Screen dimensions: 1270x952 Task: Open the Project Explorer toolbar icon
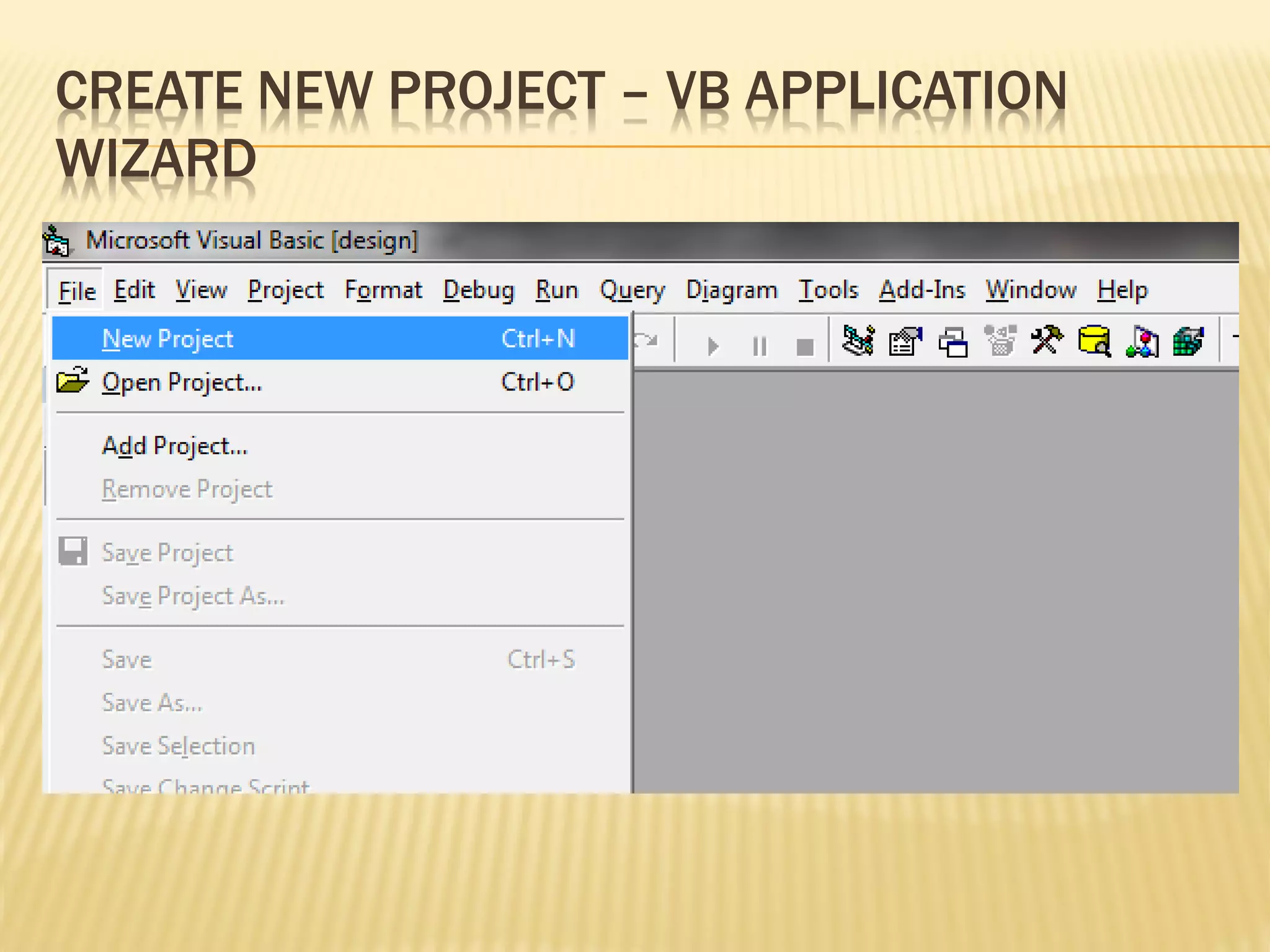pos(858,341)
